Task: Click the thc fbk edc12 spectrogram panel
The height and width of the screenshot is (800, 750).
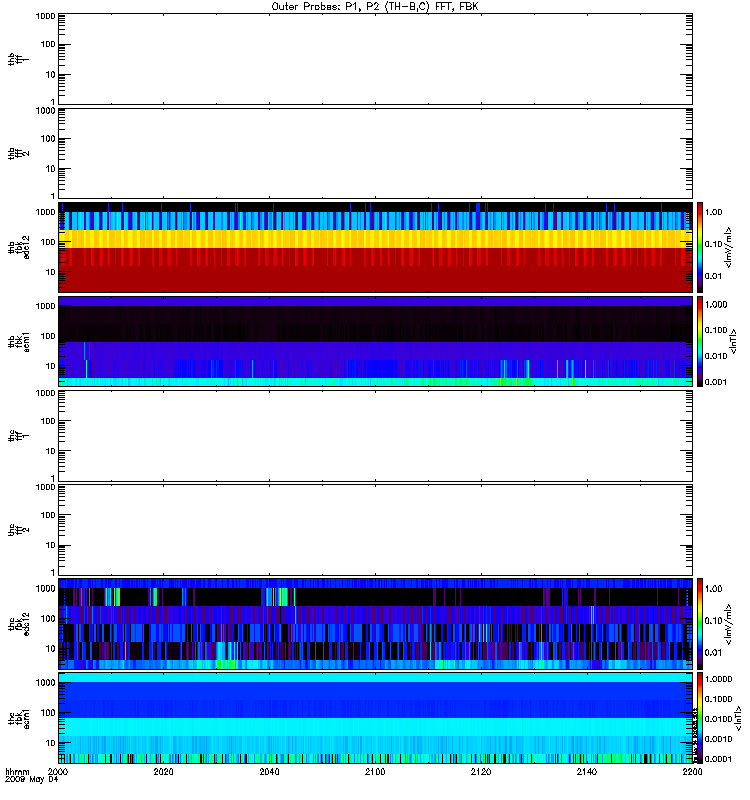Action: pyautogui.click(x=376, y=623)
